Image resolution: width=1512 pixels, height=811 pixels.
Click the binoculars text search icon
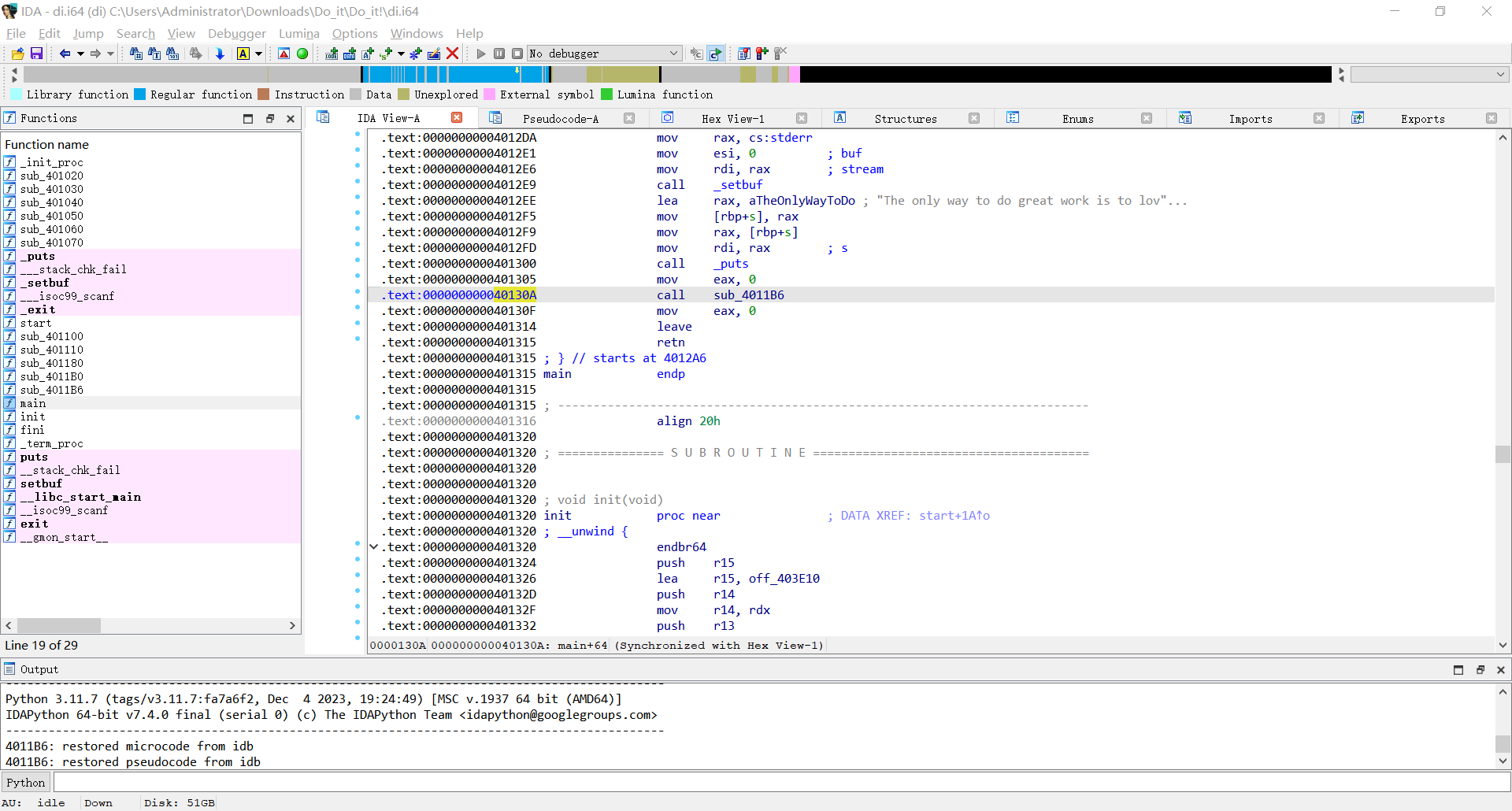(154, 54)
